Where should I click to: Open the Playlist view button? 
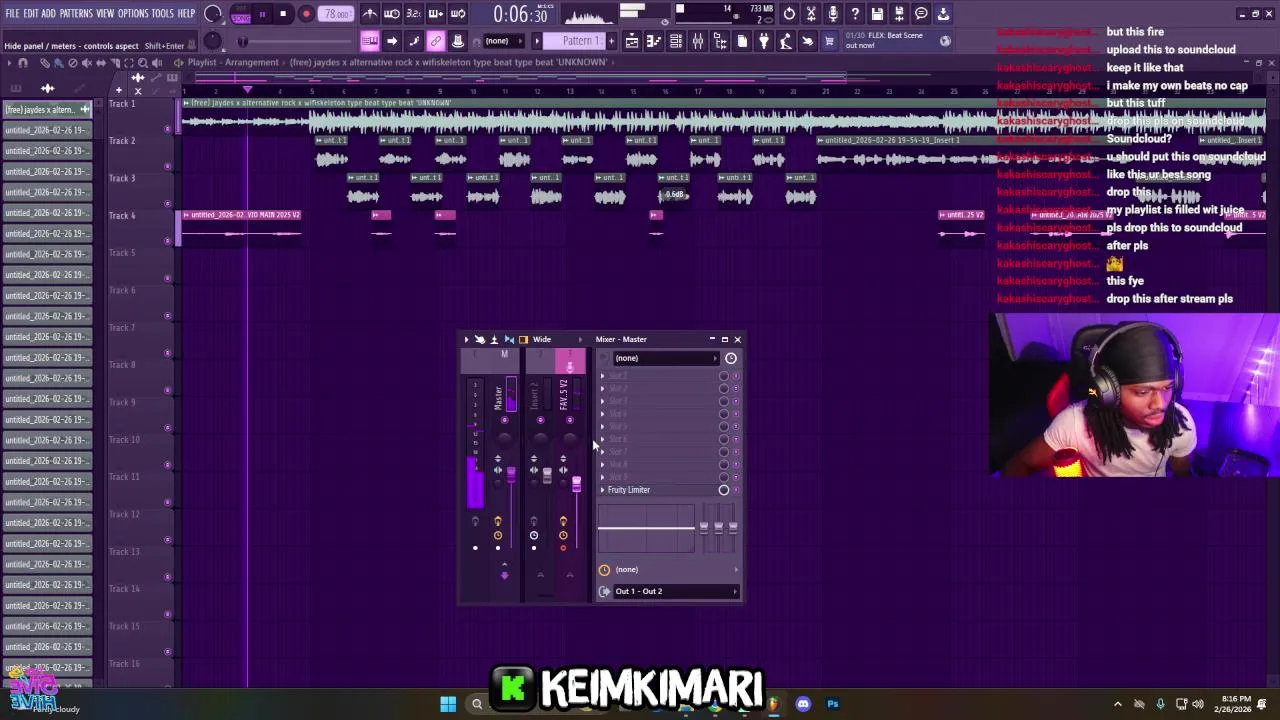632,41
